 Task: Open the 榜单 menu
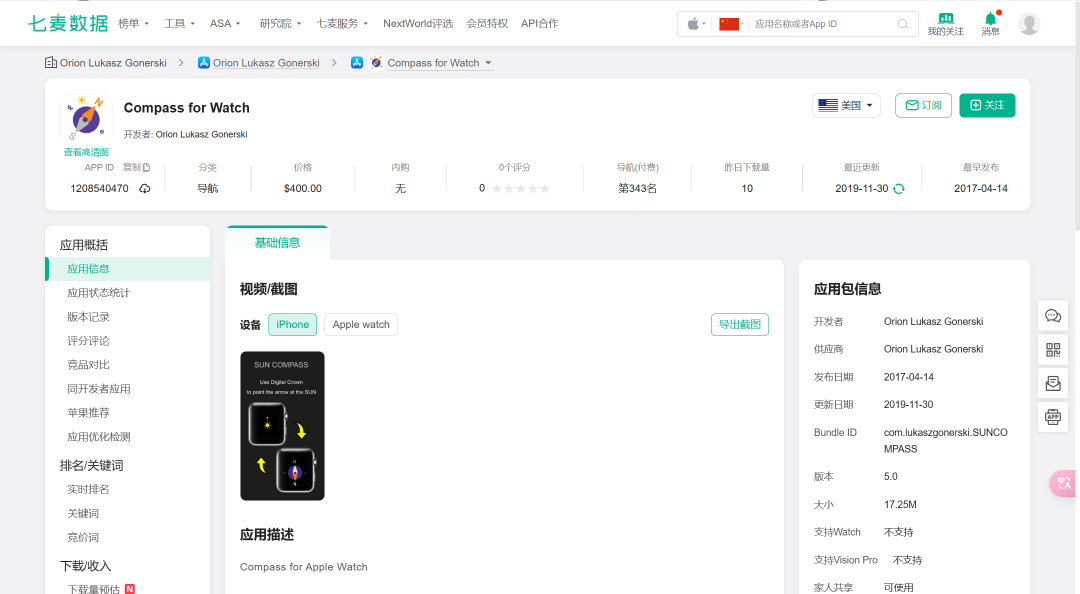pos(134,23)
